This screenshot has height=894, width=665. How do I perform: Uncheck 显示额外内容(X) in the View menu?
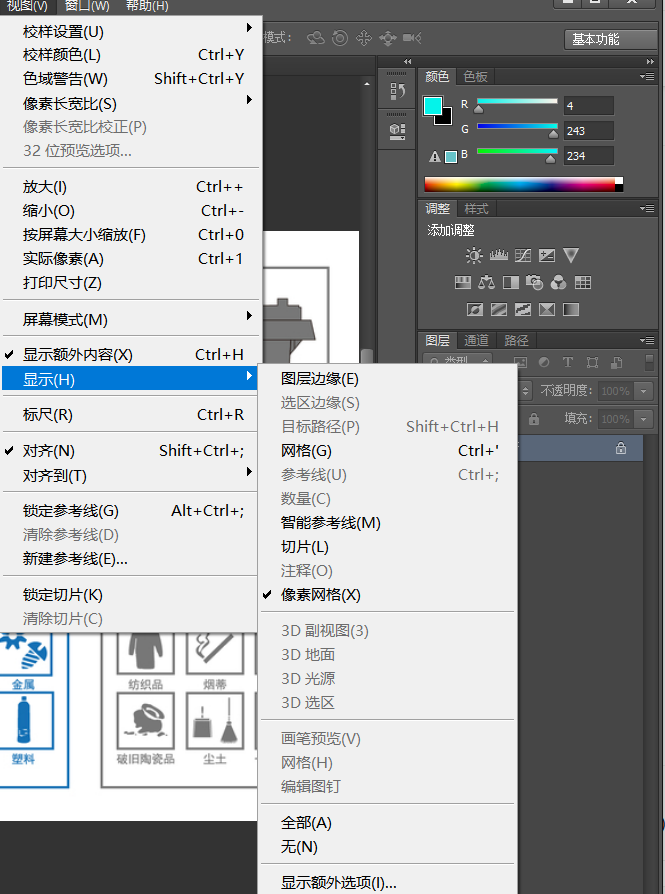pos(130,355)
